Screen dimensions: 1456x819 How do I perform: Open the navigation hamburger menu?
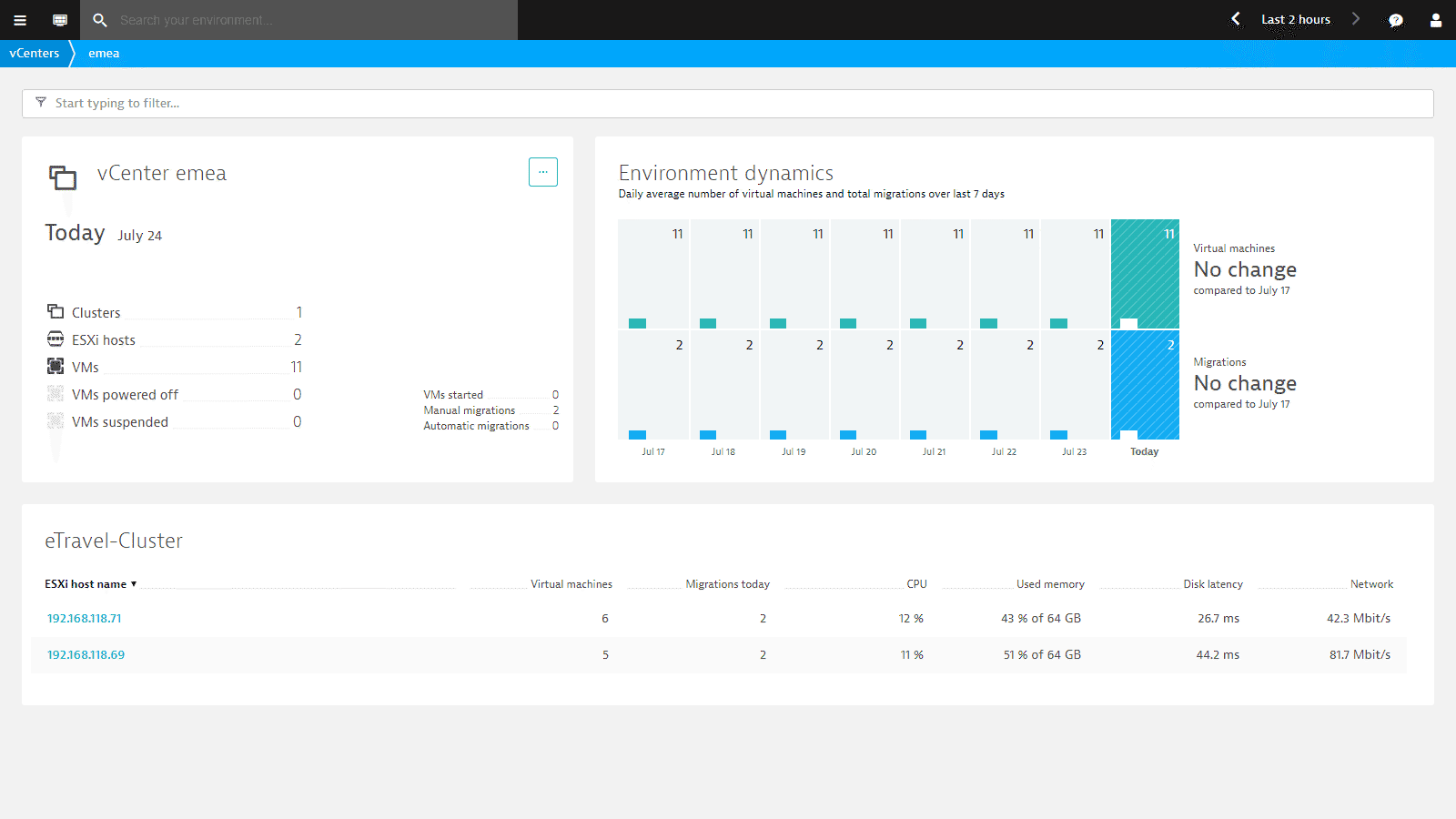pyautogui.click(x=19, y=19)
